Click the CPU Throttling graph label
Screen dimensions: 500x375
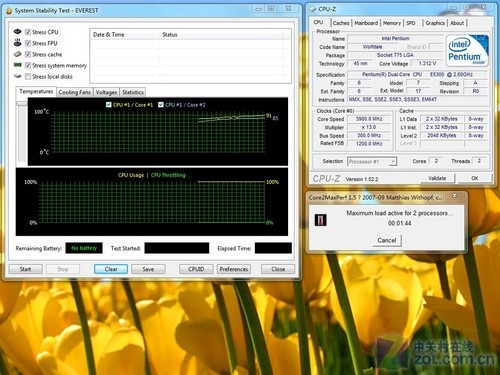168,175
